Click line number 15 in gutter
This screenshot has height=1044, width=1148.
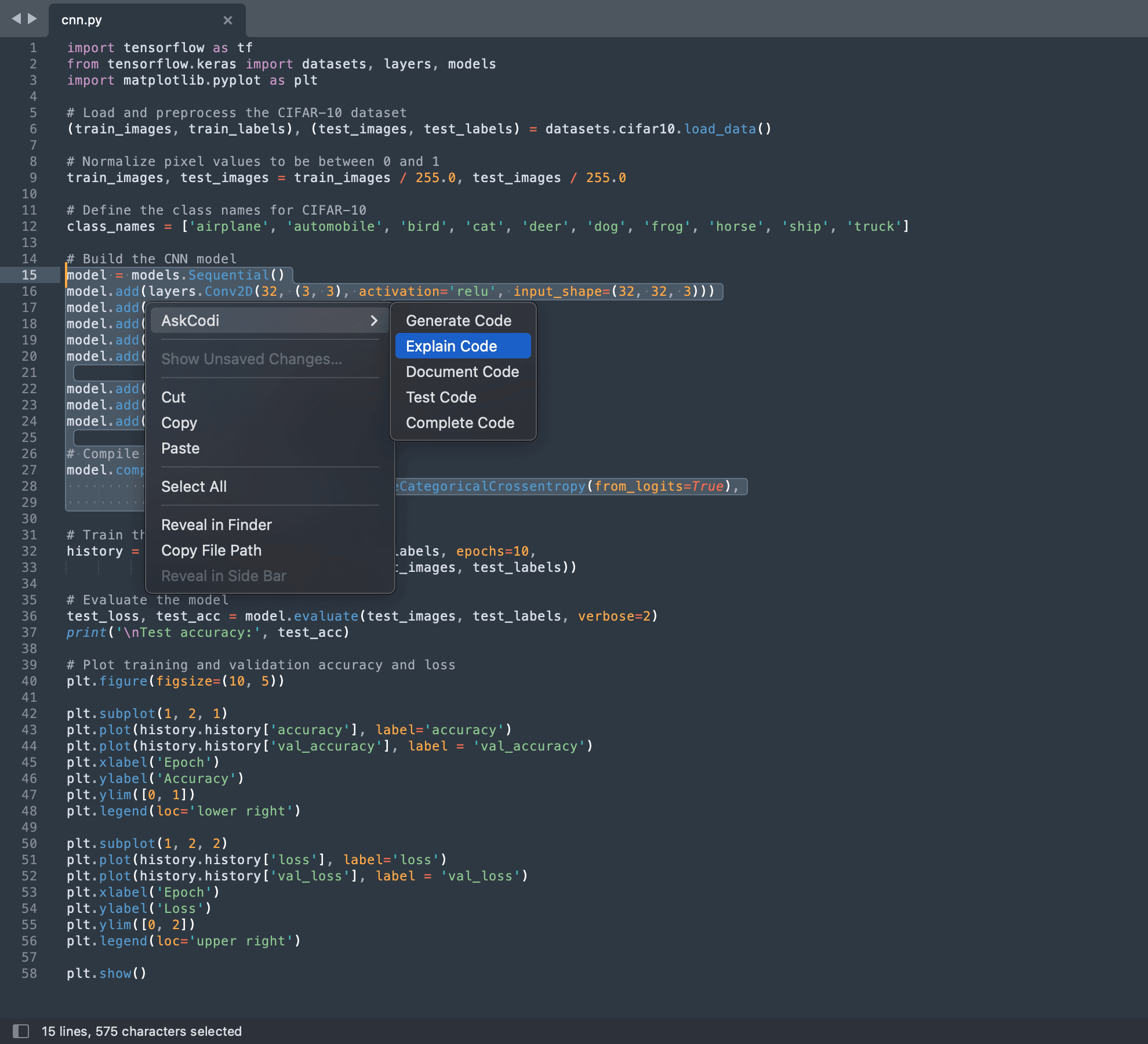click(29, 275)
